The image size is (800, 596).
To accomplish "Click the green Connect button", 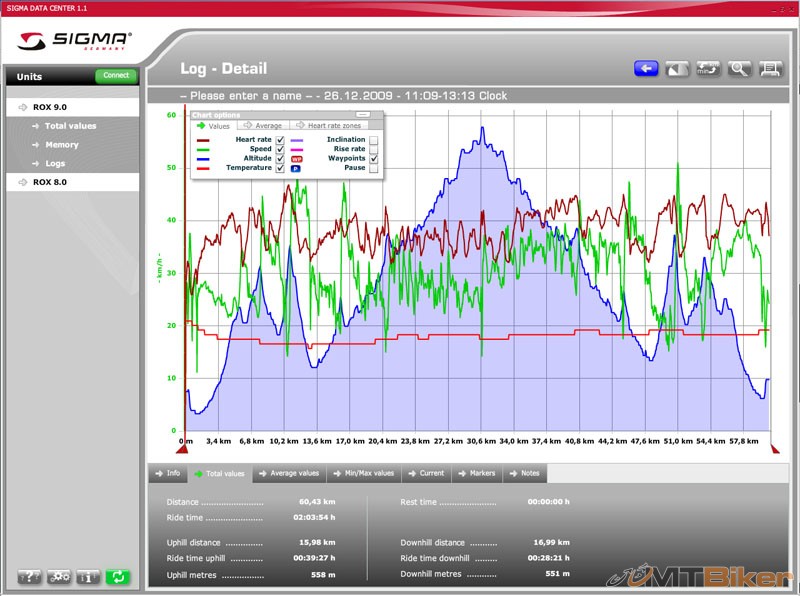I will (115, 76).
